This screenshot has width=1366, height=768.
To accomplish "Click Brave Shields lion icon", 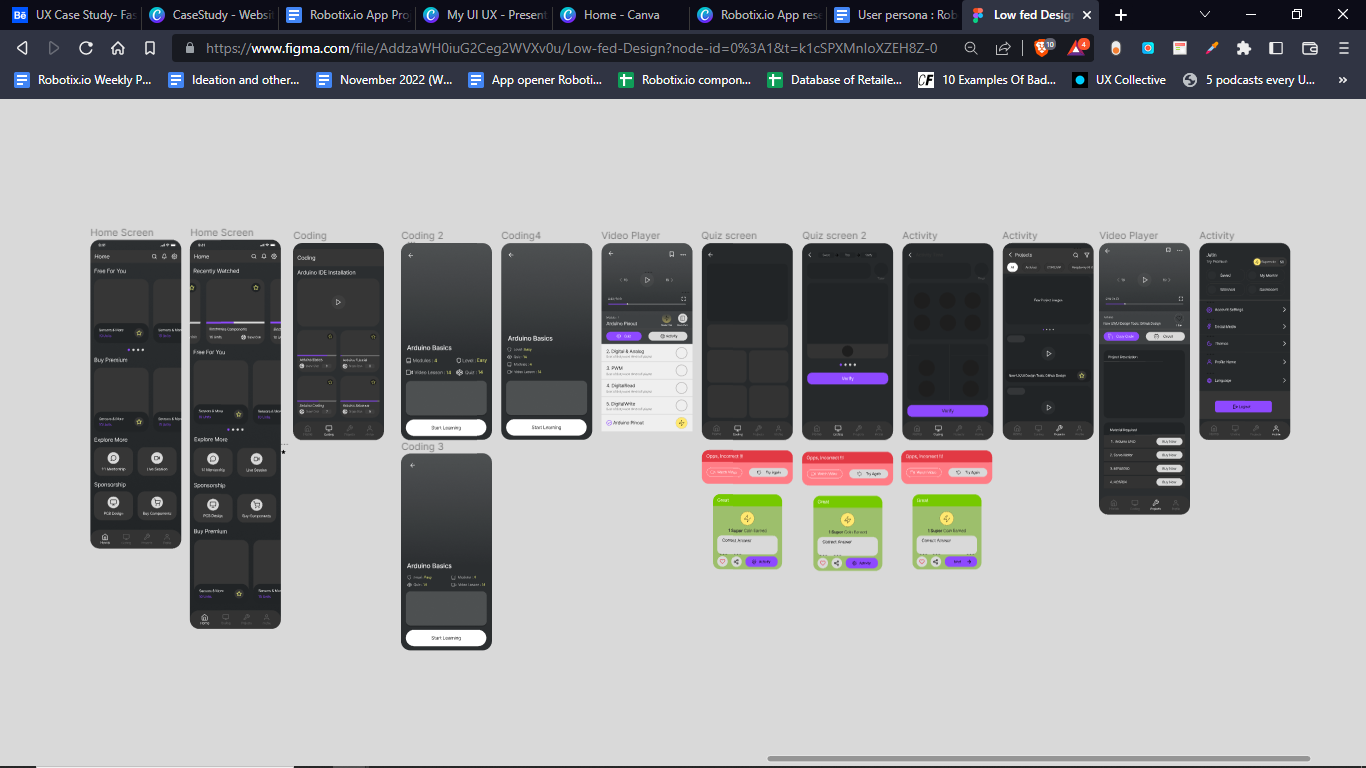I will [x=1043, y=47].
